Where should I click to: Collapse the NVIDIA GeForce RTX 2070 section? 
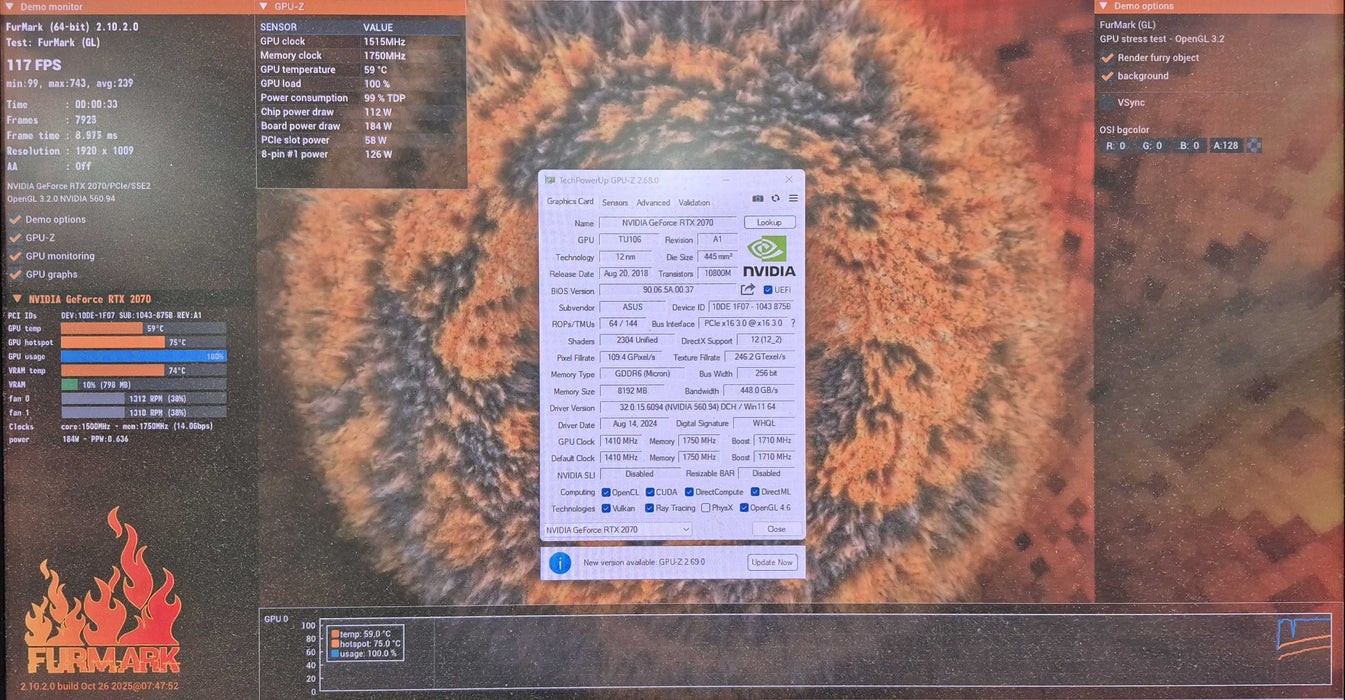click(x=17, y=299)
